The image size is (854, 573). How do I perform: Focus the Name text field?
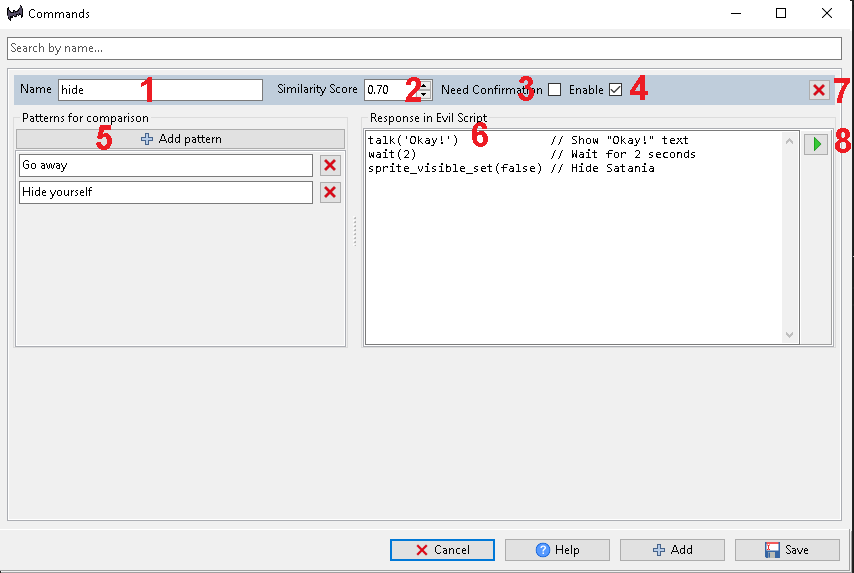coord(160,90)
